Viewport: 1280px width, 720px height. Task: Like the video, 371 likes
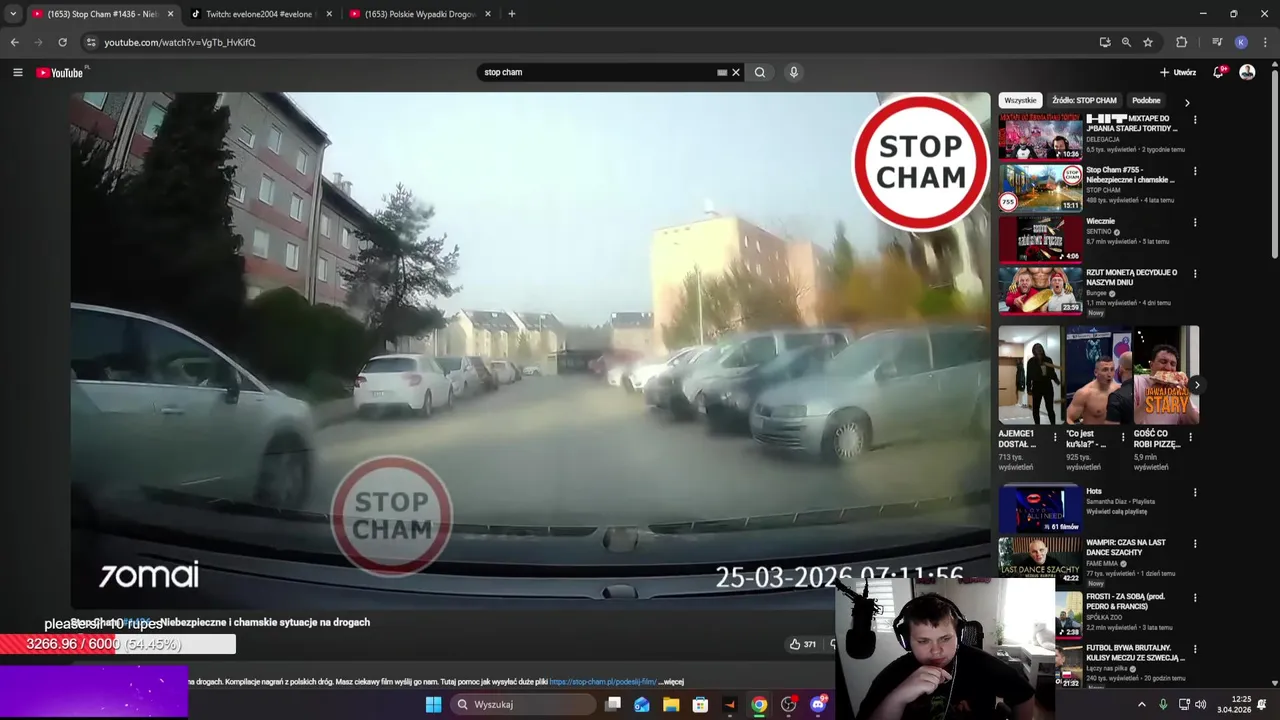pyautogui.click(x=803, y=644)
